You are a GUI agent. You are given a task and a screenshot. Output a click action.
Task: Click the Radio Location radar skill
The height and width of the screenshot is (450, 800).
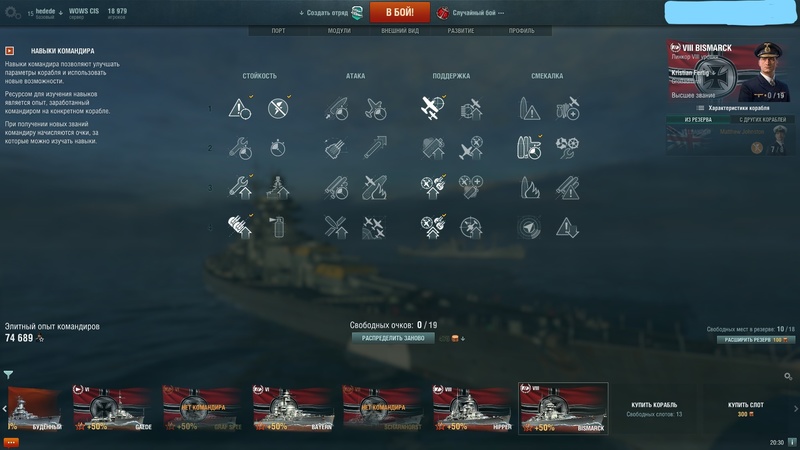[529, 227]
